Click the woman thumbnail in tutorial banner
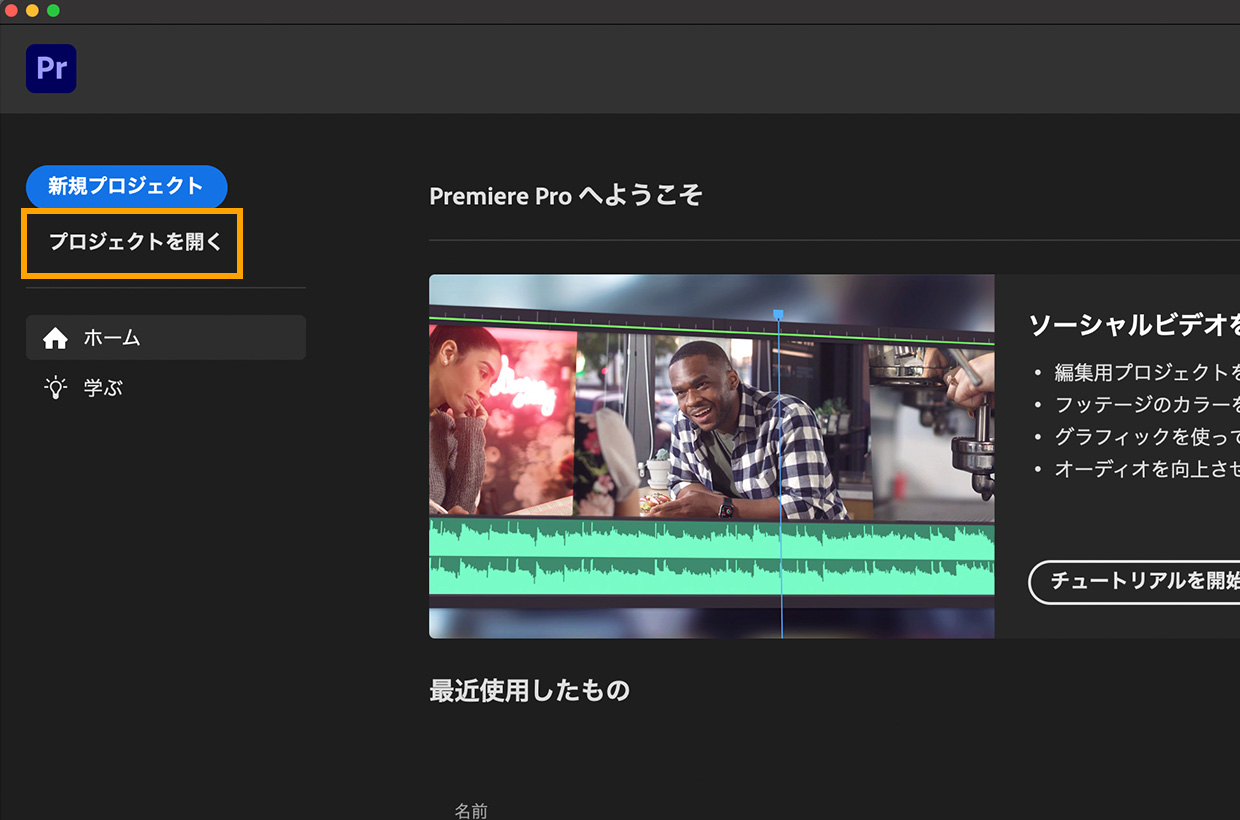The width and height of the screenshot is (1240, 820). coord(502,420)
